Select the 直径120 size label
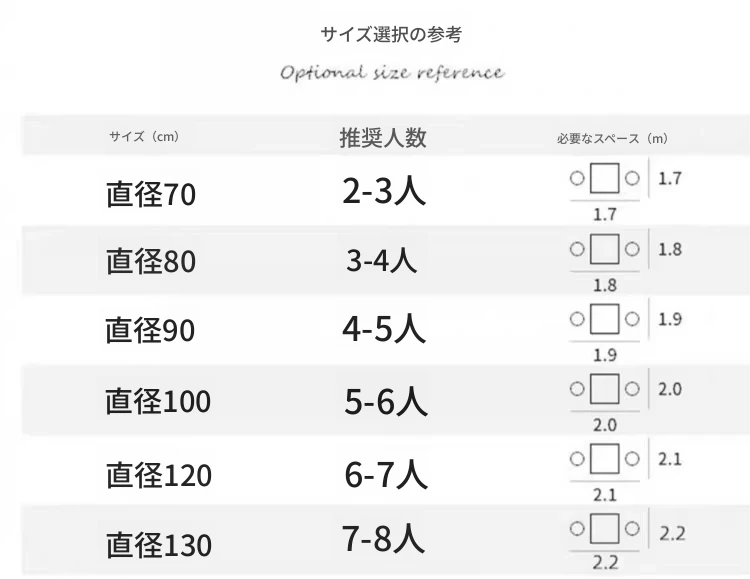The height and width of the screenshot is (579, 750). click(159, 475)
